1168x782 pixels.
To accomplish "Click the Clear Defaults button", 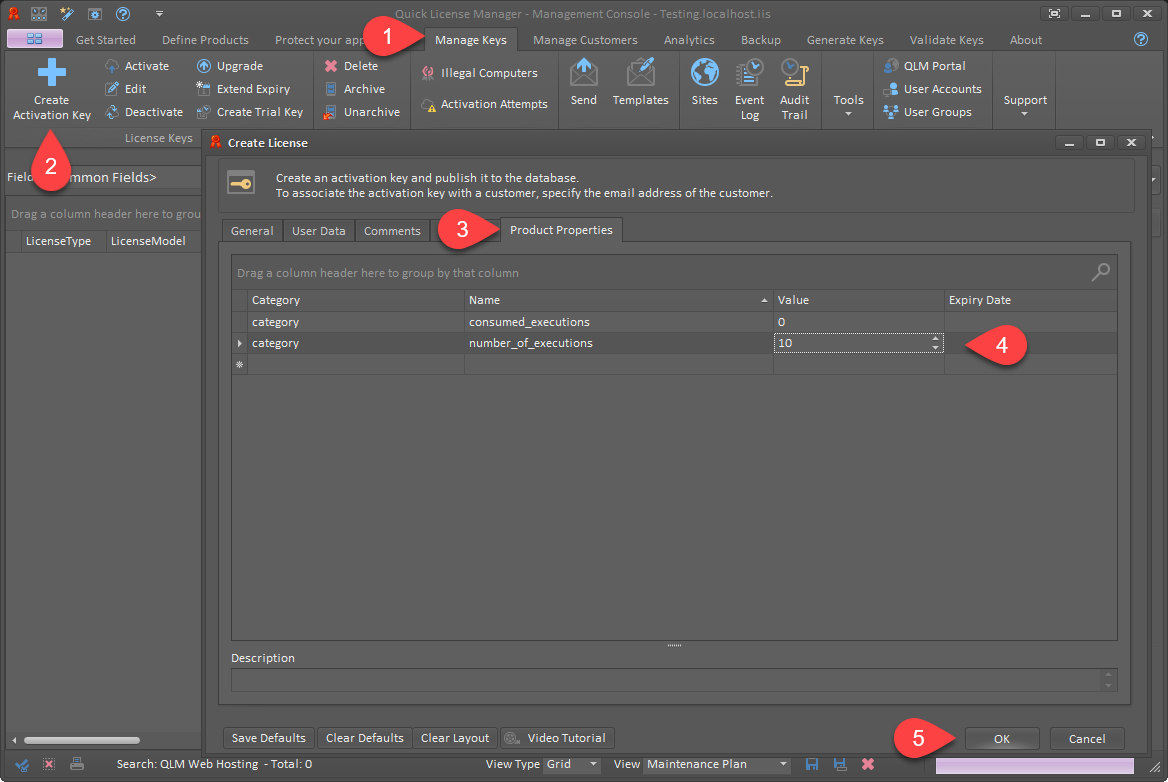I will coord(364,738).
